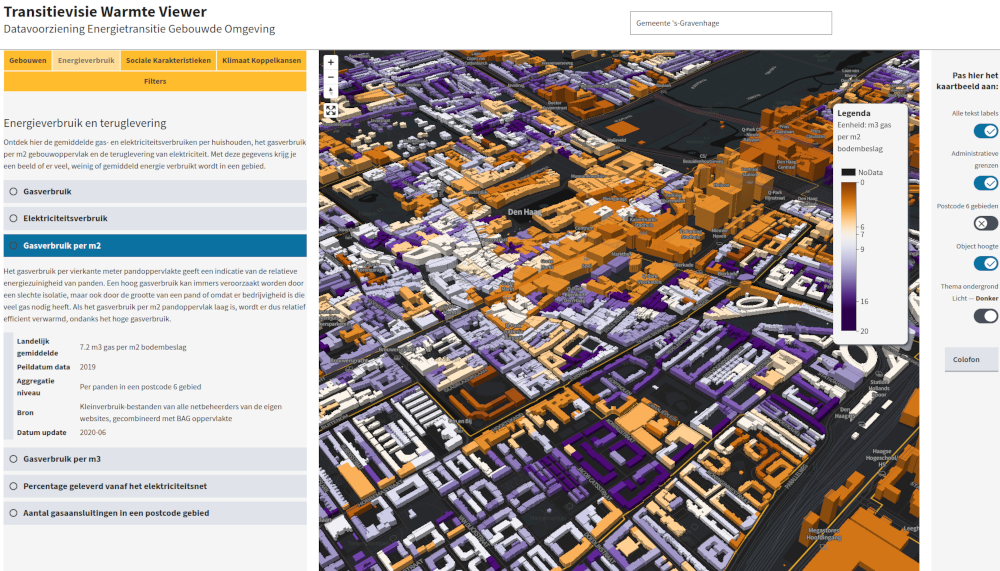Open the Gebouwen tab
The image size is (1000, 571).
[x=28, y=61]
